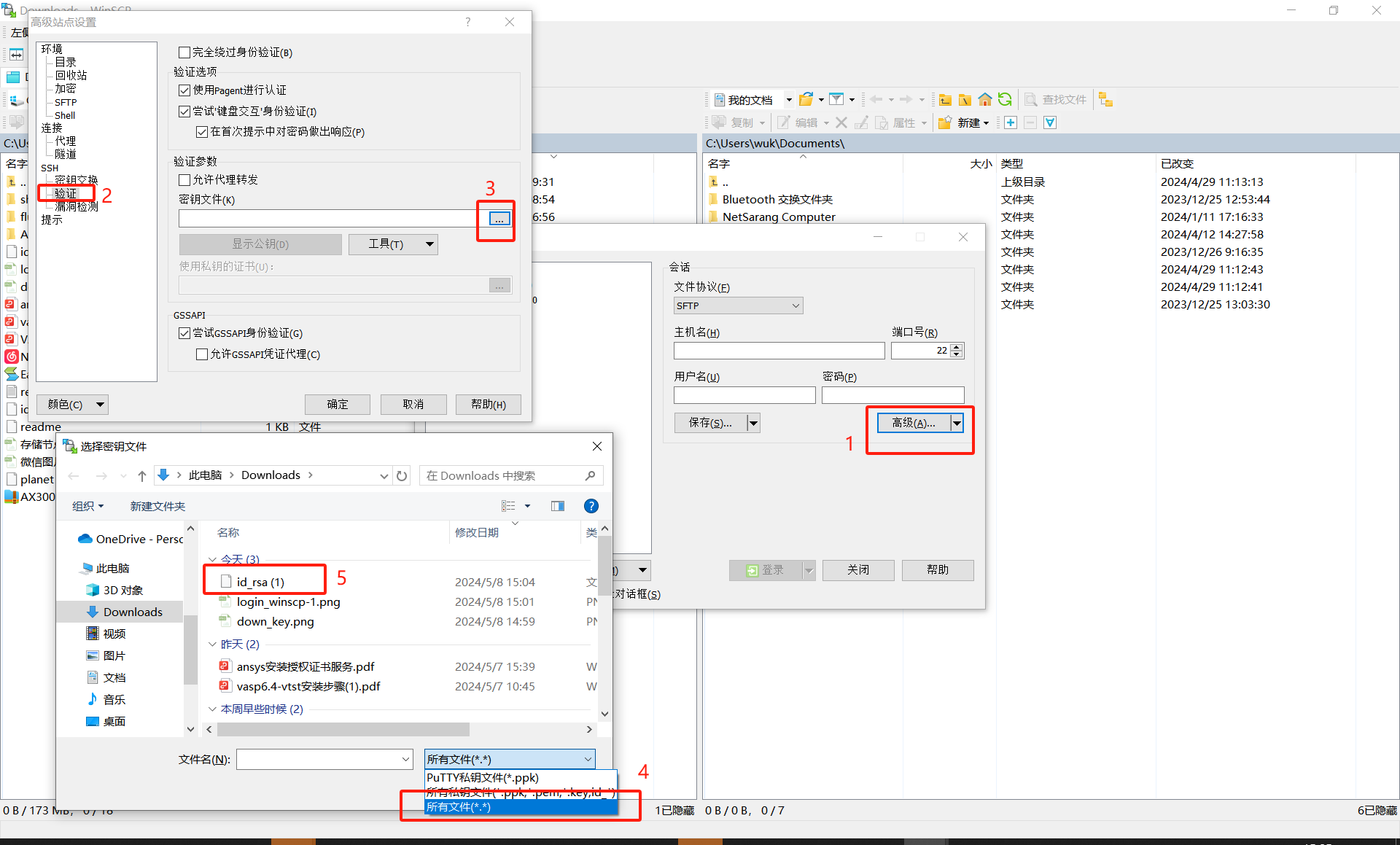This screenshot has height=845, width=1400.
Task: Toggle the directory tree icon
Action: click(1105, 100)
